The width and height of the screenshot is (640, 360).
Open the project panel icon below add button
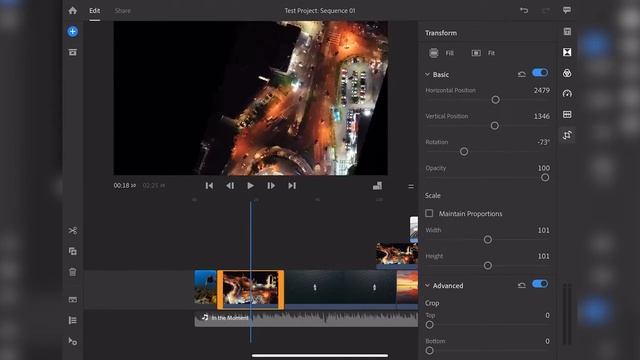[73, 52]
